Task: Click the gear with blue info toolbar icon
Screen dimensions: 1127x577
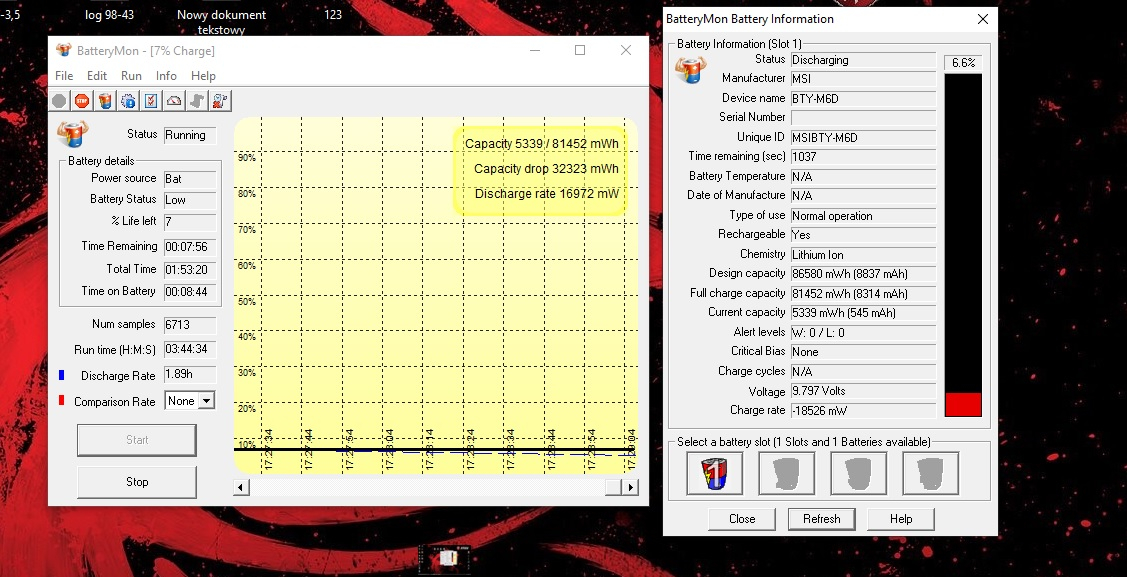Action: [x=128, y=101]
